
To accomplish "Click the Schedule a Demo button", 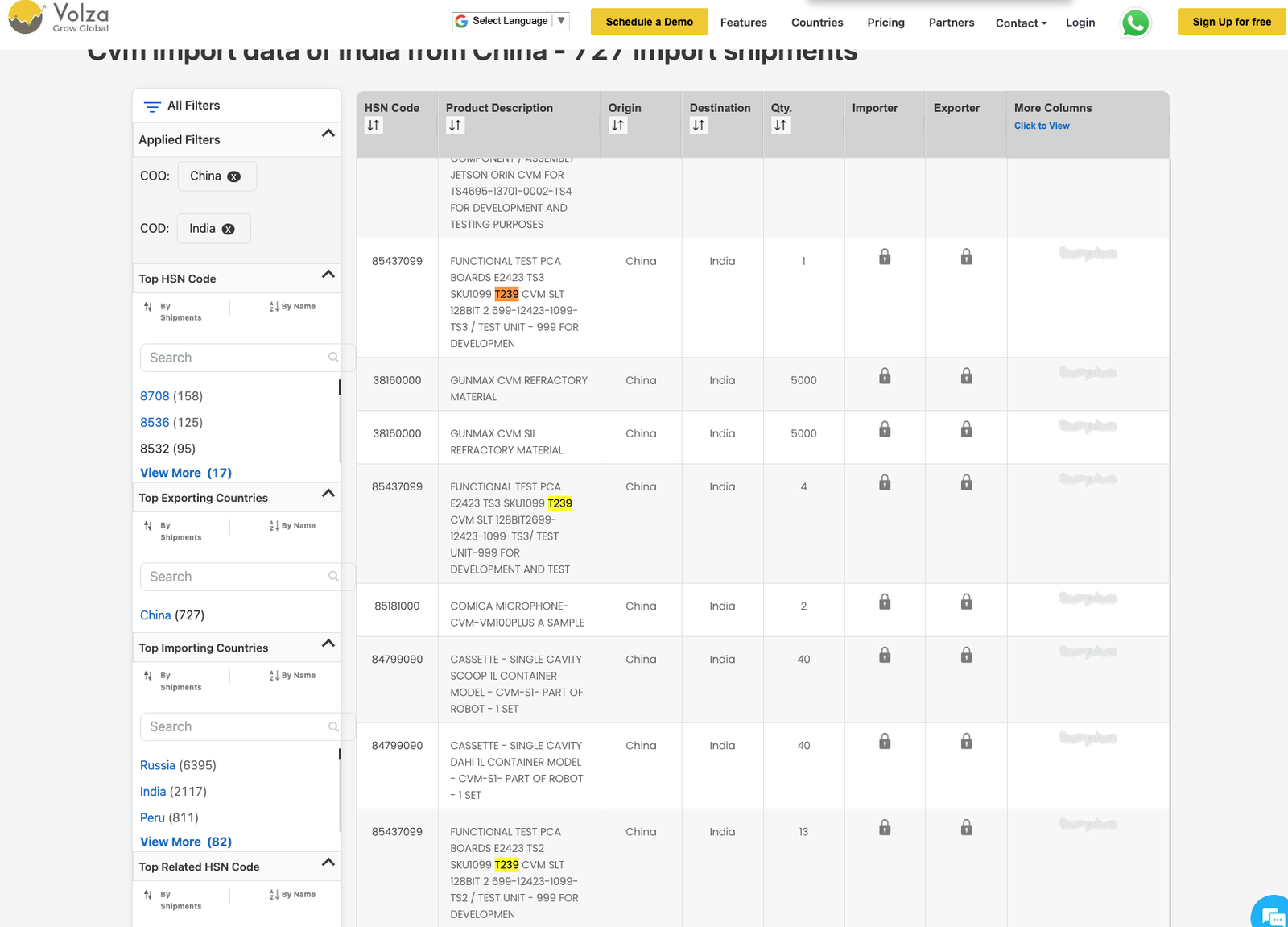I will (x=649, y=22).
